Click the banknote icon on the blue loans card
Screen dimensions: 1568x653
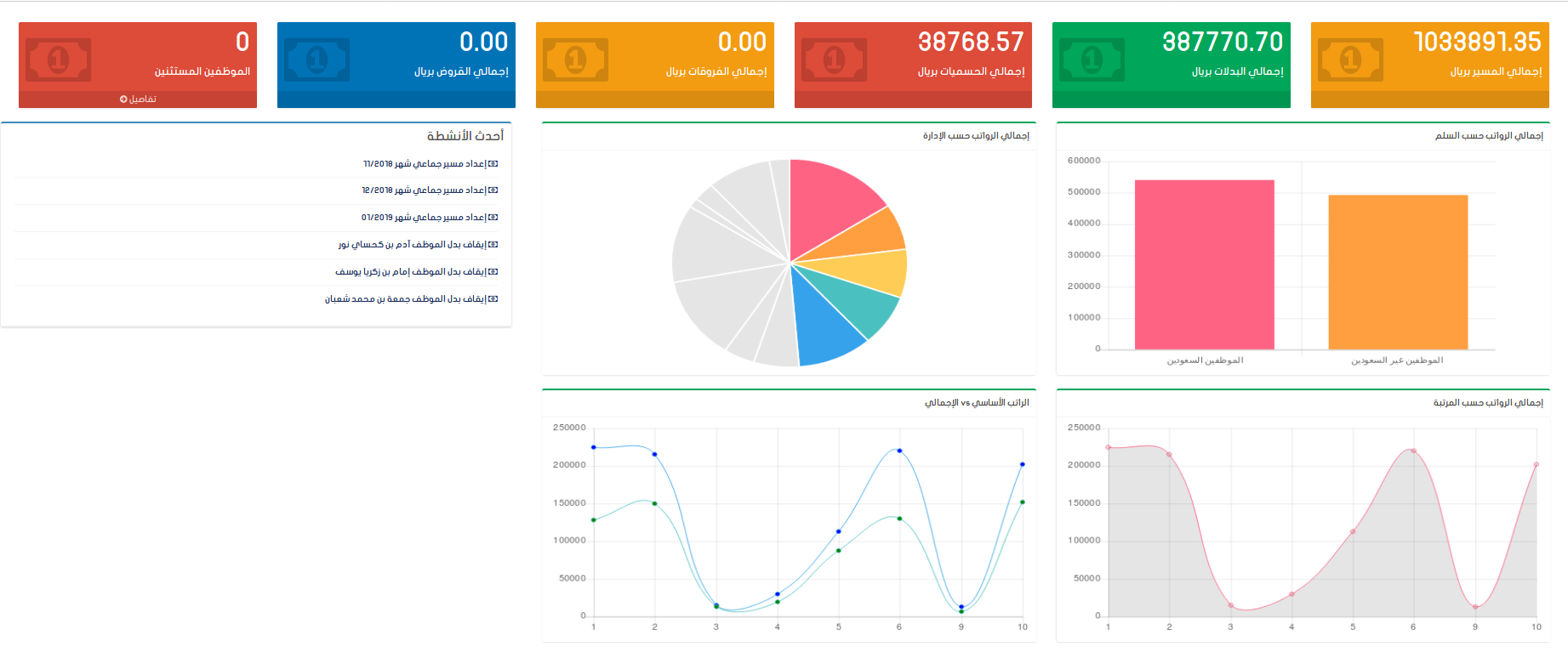317,60
